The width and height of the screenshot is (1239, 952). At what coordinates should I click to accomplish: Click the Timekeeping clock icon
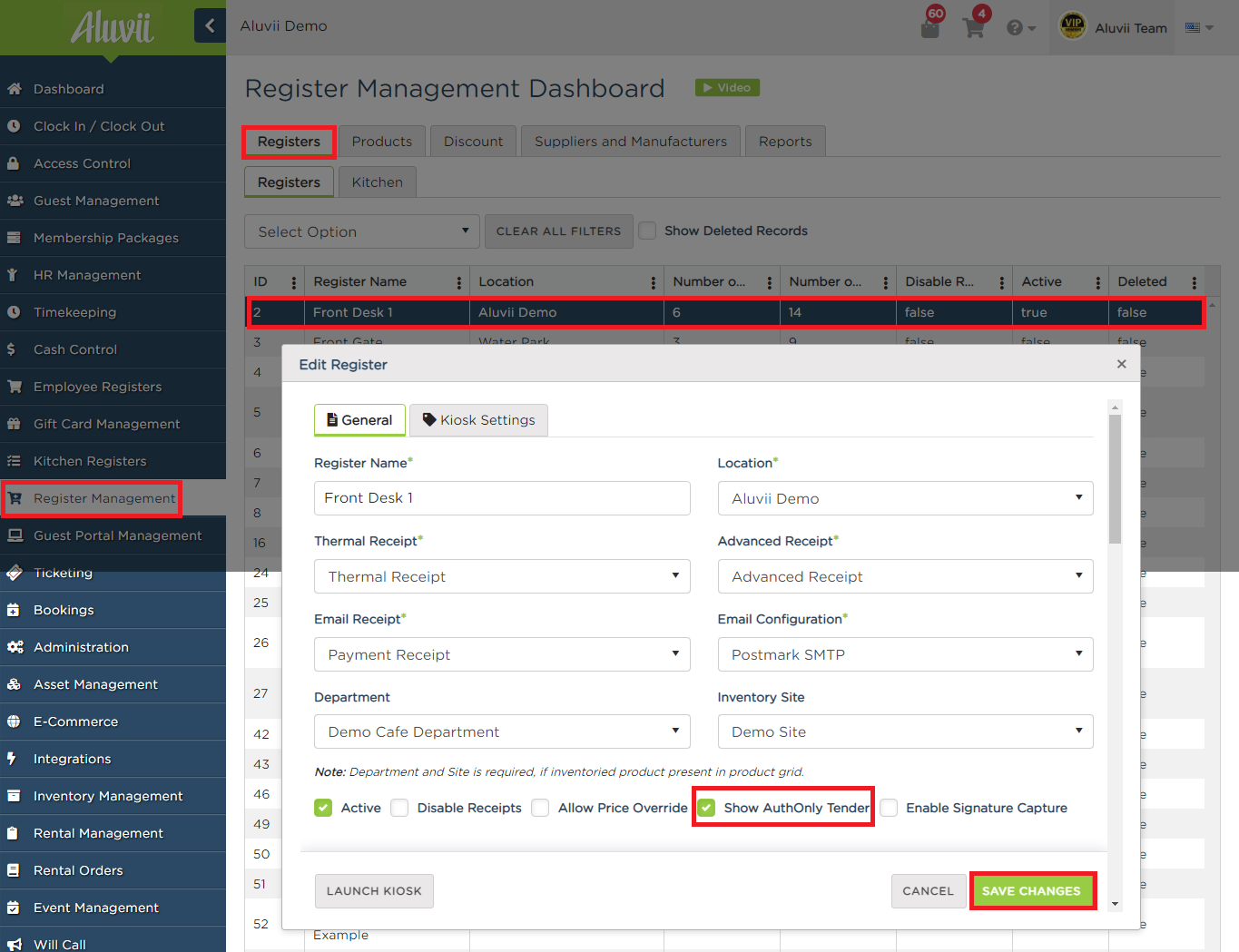[15, 312]
